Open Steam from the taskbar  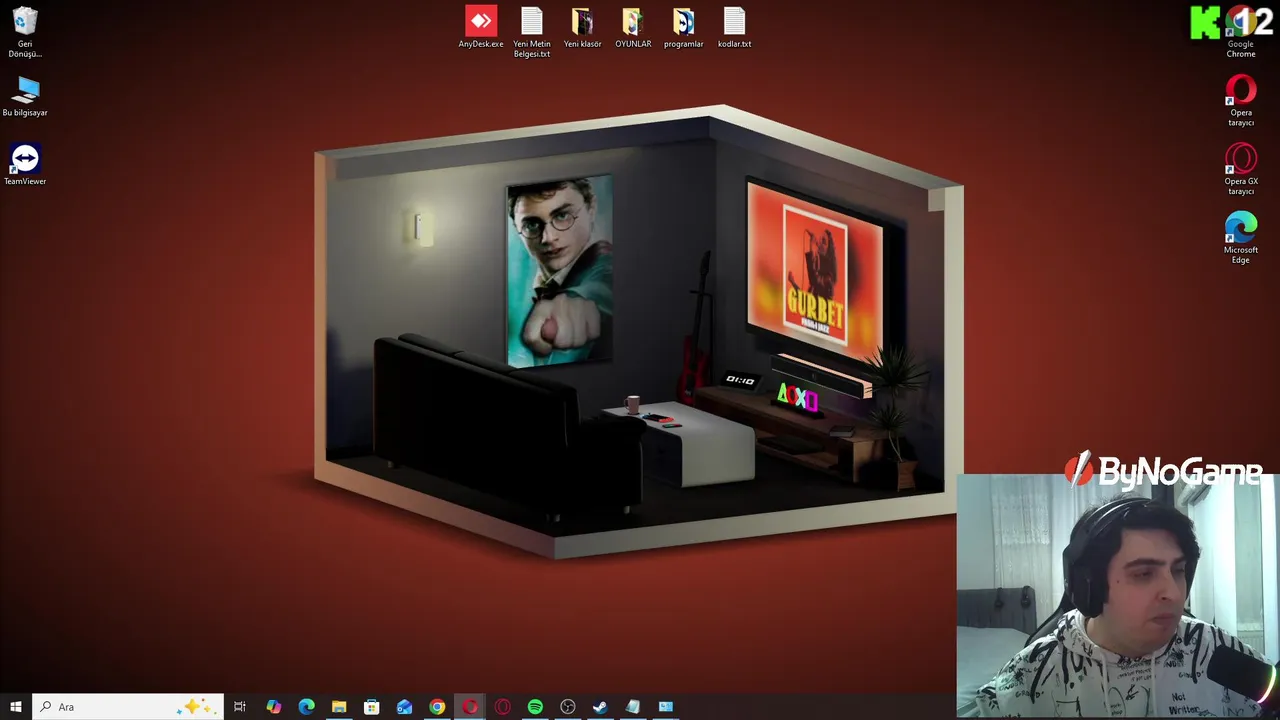coord(600,707)
